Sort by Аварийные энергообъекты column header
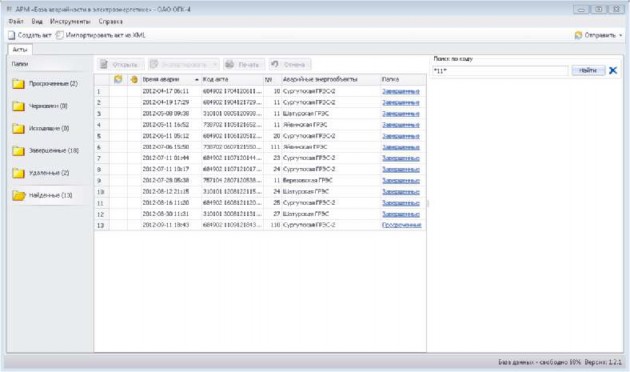 pos(331,80)
